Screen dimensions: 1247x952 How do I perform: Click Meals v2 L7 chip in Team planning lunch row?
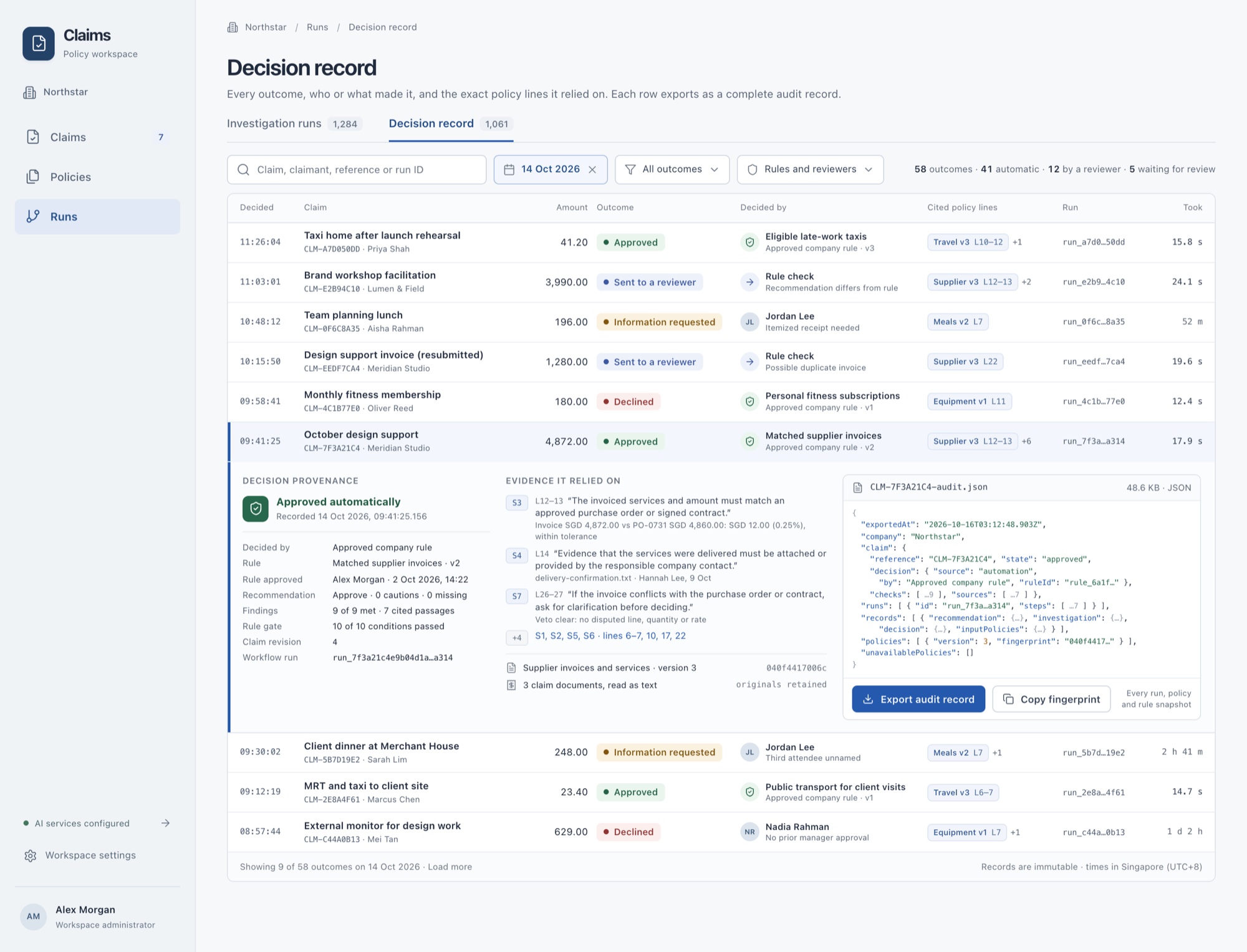[x=958, y=322]
